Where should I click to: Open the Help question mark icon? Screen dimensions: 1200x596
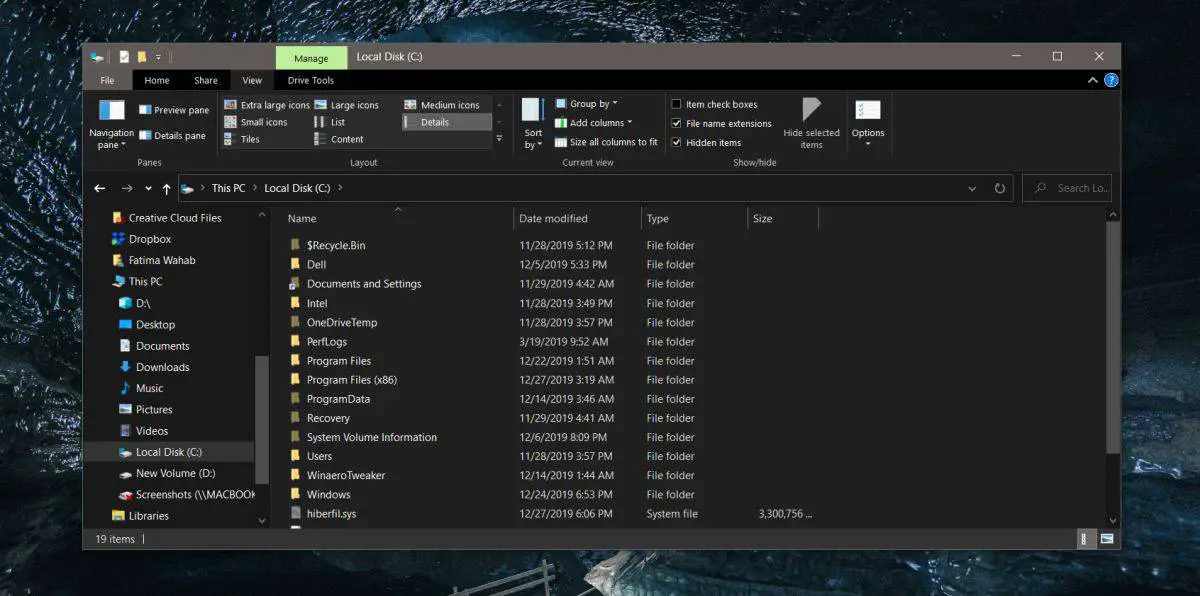(1111, 80)
